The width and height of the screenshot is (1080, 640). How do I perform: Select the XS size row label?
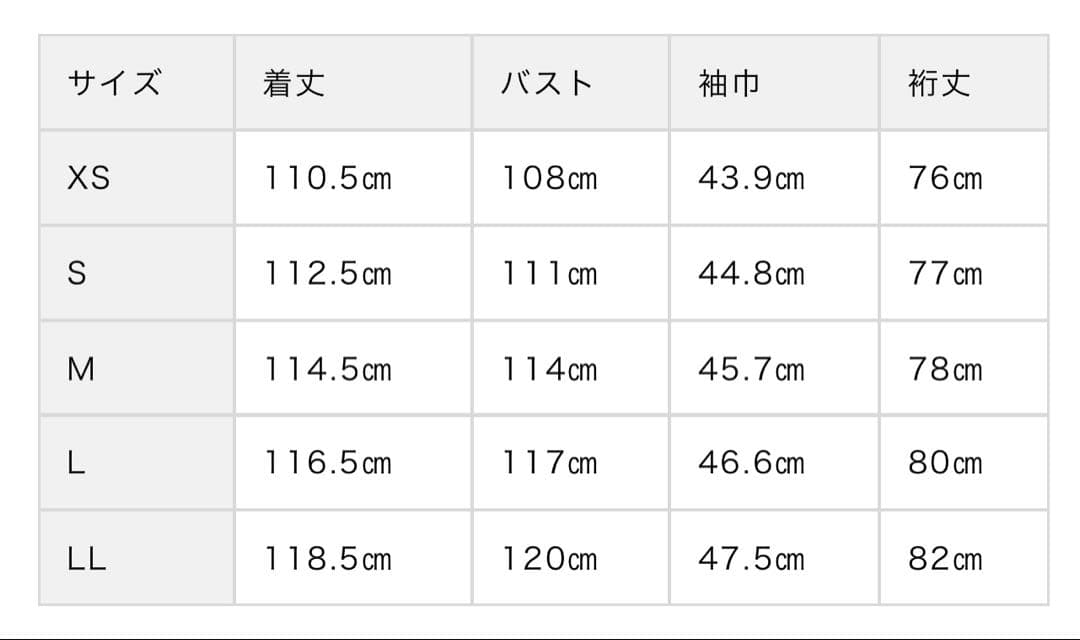click(x=88, y=178)
